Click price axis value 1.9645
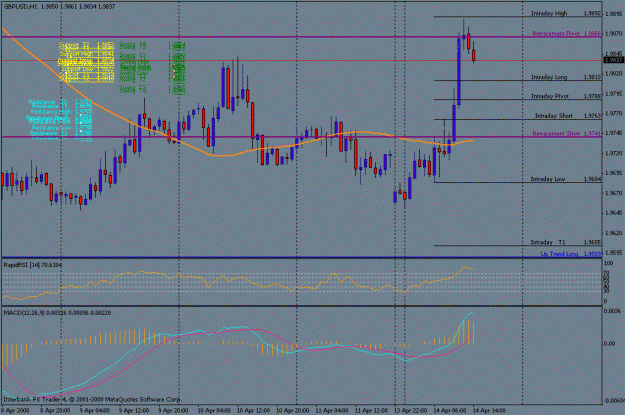This screenshot has width=625, height=415. (x=614, y=213)
